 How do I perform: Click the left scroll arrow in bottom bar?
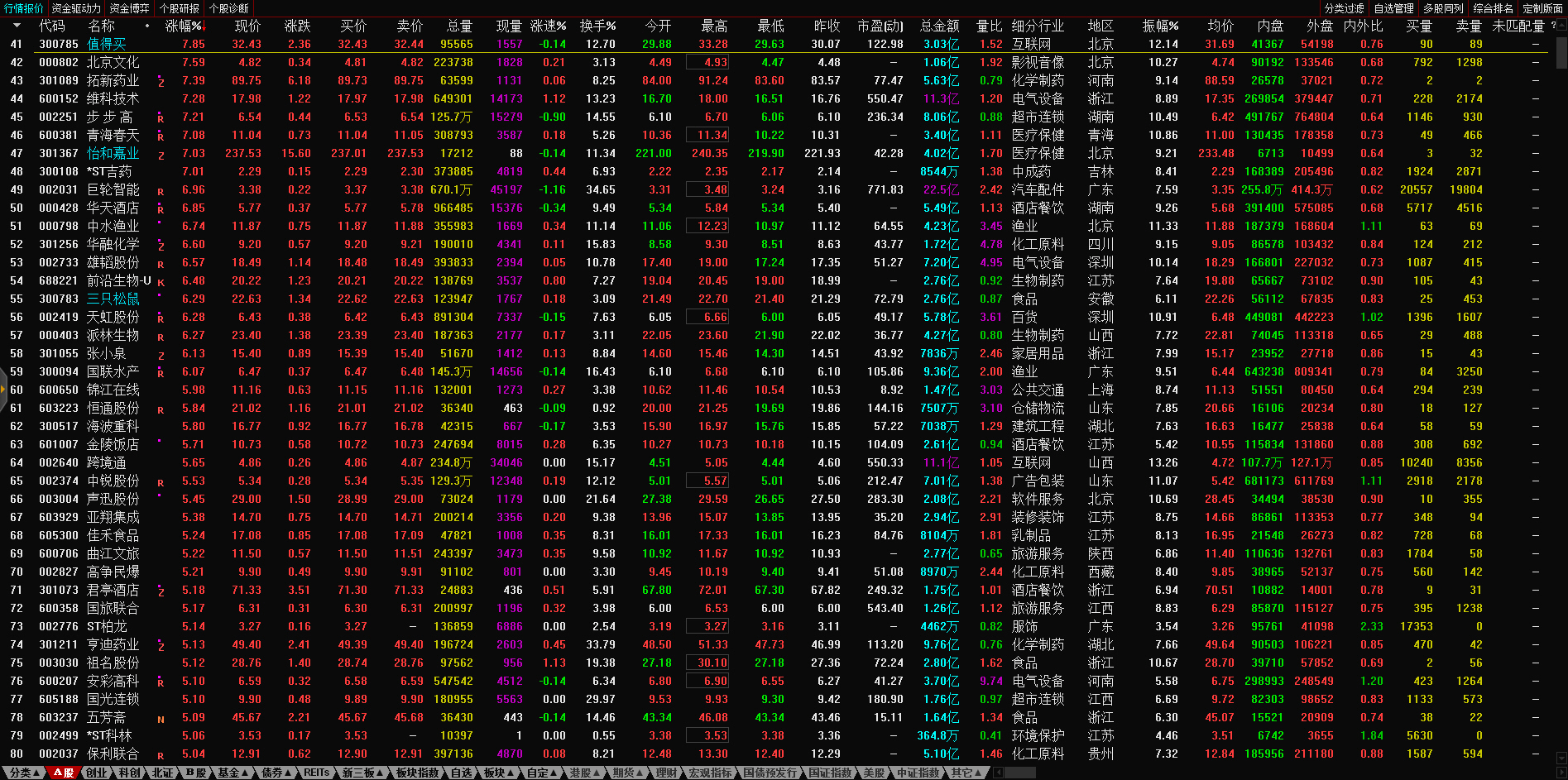[998, 773]
